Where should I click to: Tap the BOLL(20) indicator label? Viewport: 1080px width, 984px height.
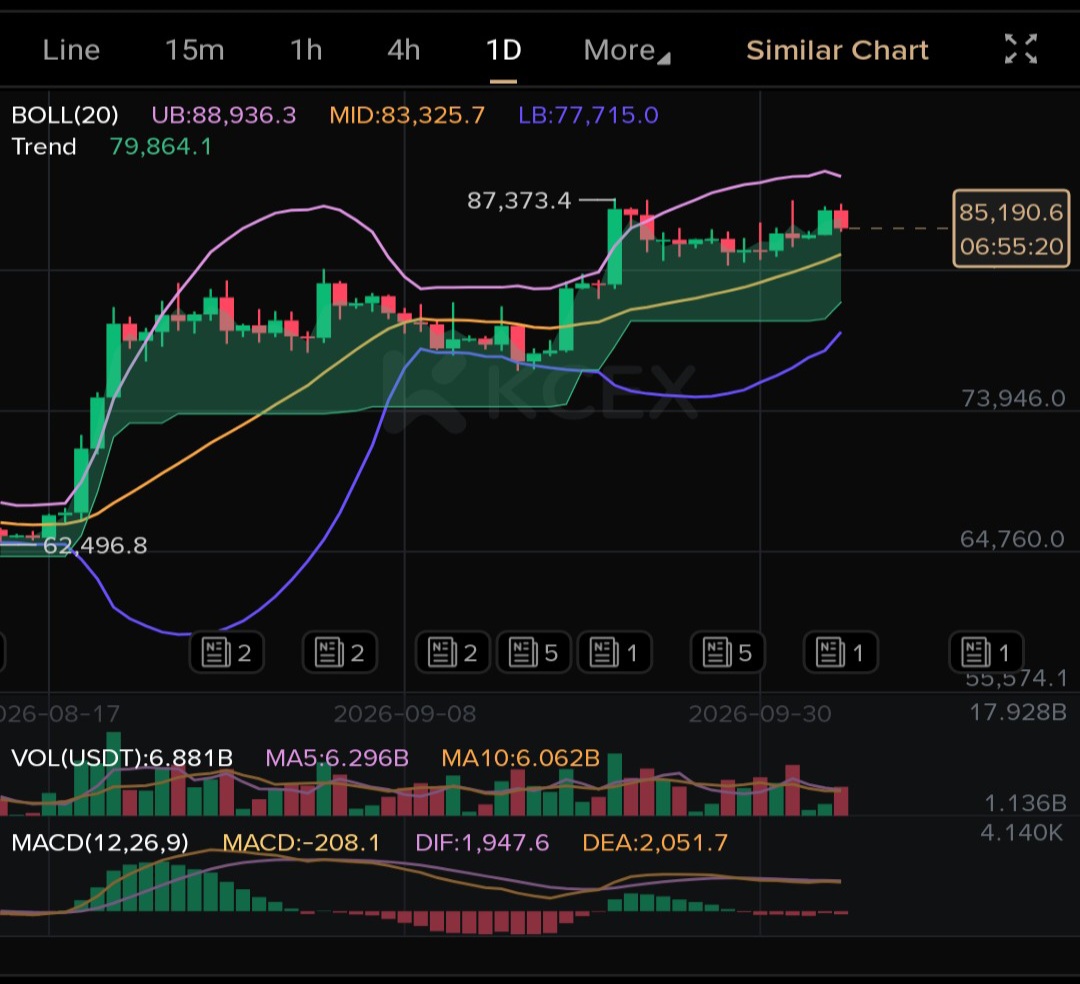(65, 115)
